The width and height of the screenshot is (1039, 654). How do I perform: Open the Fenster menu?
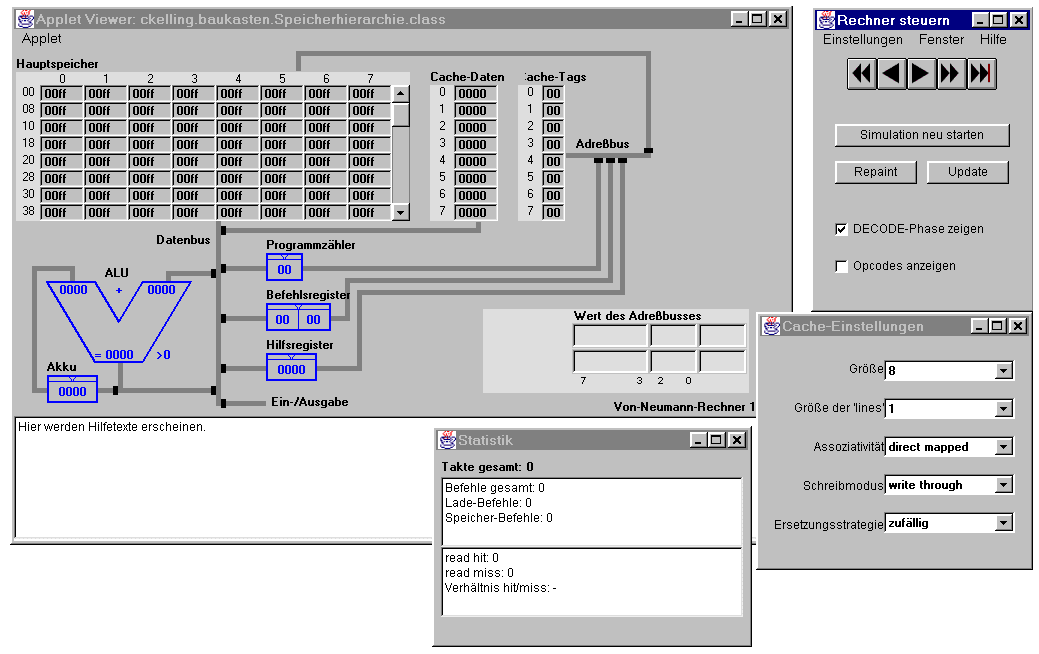tap(941, 40)
